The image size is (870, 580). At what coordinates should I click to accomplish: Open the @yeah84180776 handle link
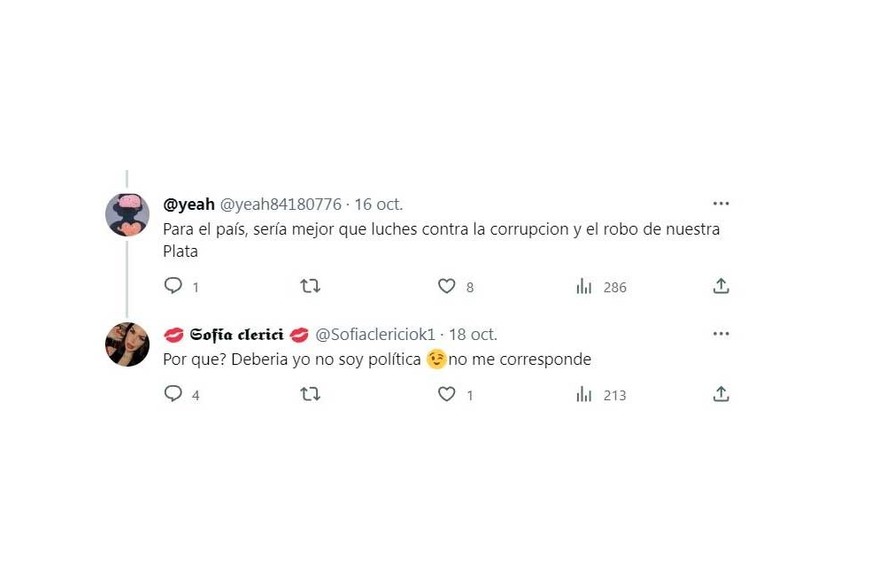[x=280, y=204]
